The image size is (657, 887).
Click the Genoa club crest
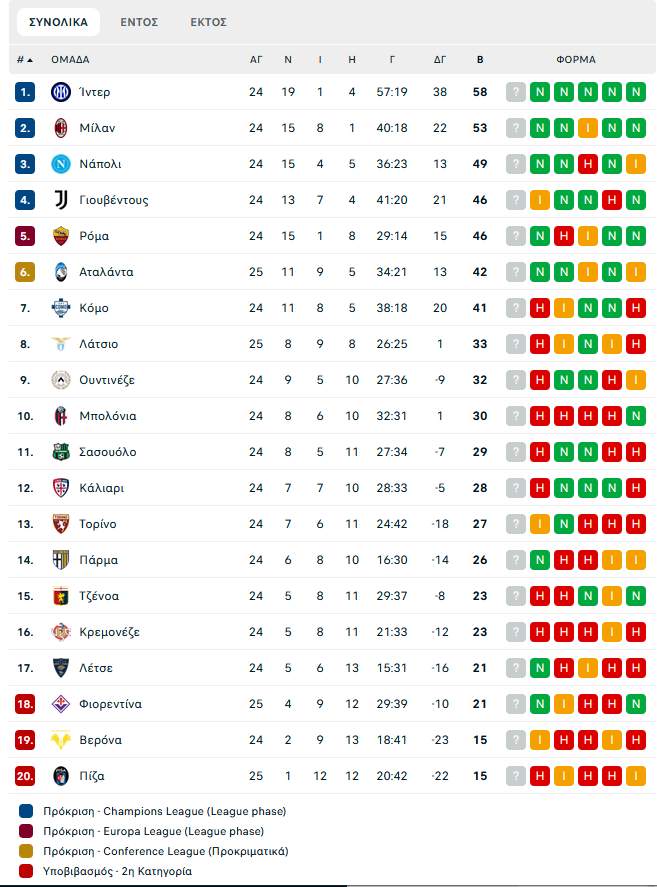pos(60,596)
